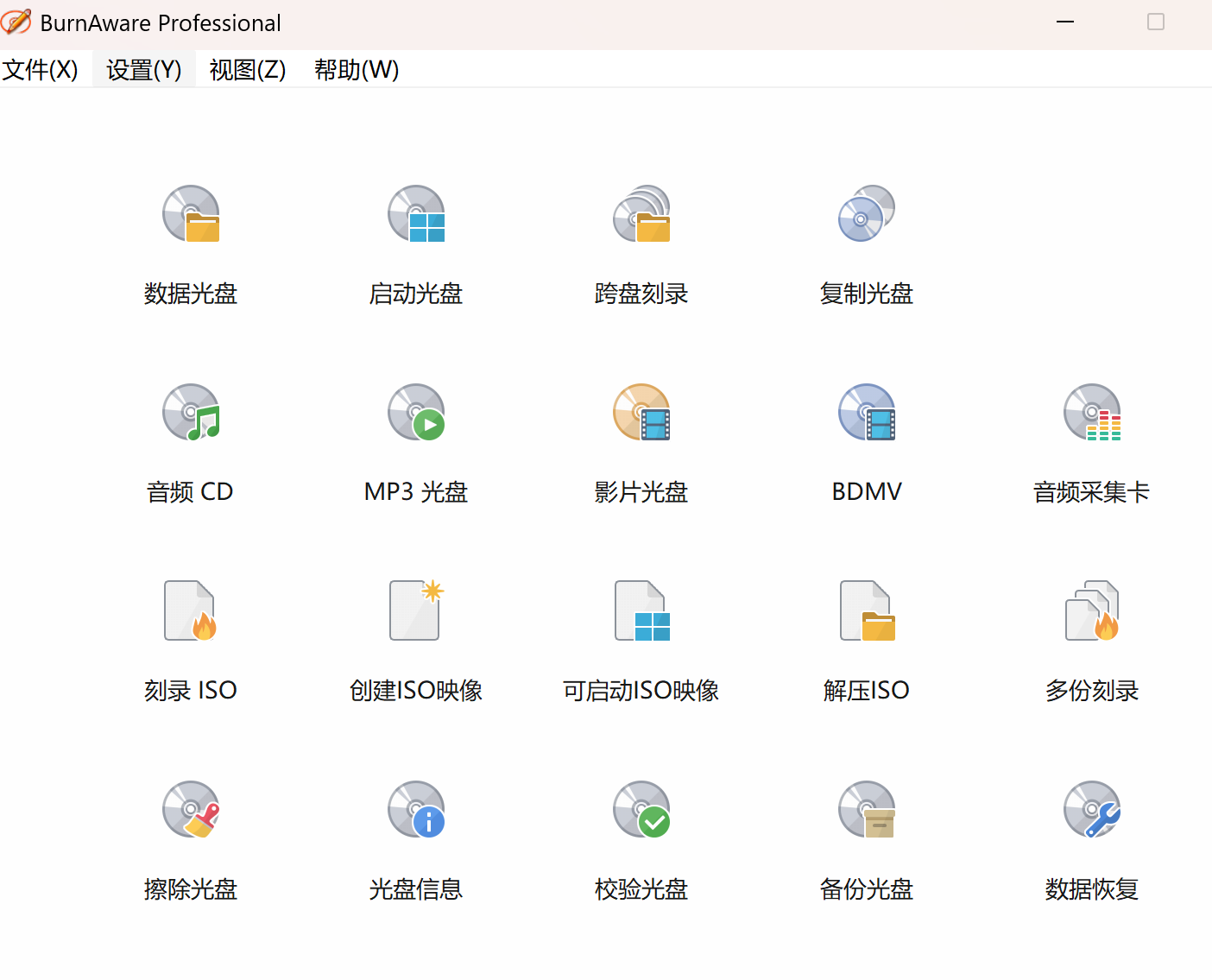
Task: Open the 音频采集卡 audio grabber icon
Action: [1092, 412]
